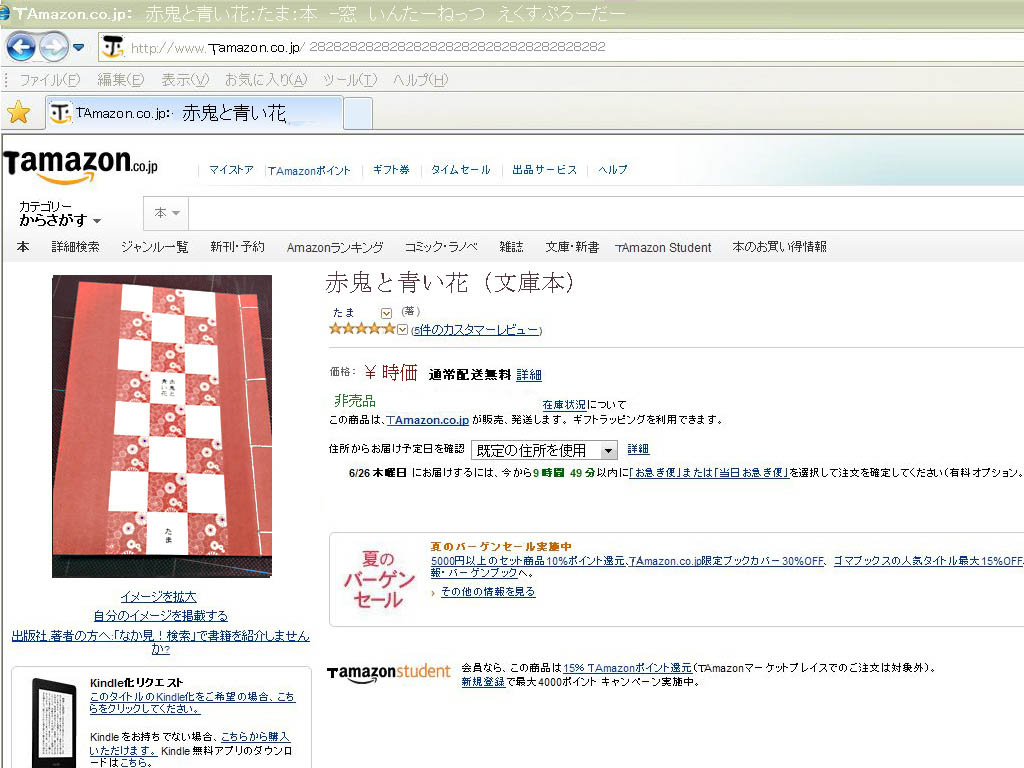The height and width of the screenshot is (768, 1024).
Task: Click the 夏のバーゲンセール banner image
Action: click(379, 579)
